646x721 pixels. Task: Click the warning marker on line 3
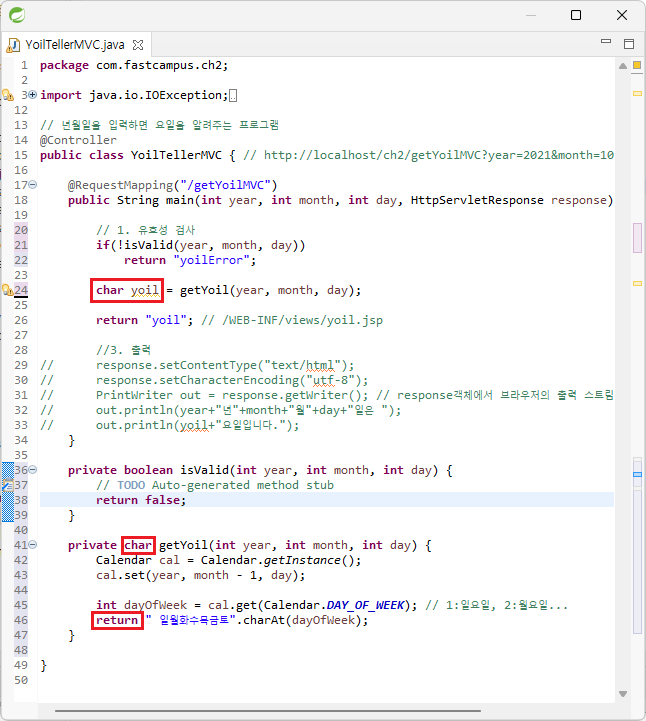point(8,95)
